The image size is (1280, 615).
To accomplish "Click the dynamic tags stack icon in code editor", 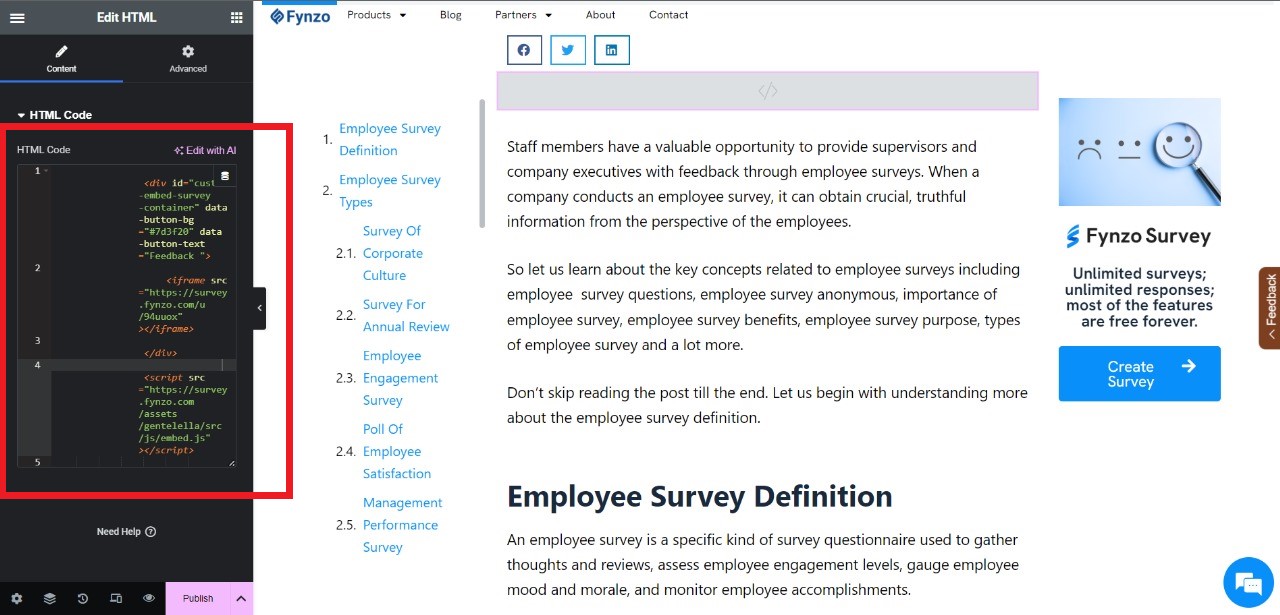I will pos(225,176).
